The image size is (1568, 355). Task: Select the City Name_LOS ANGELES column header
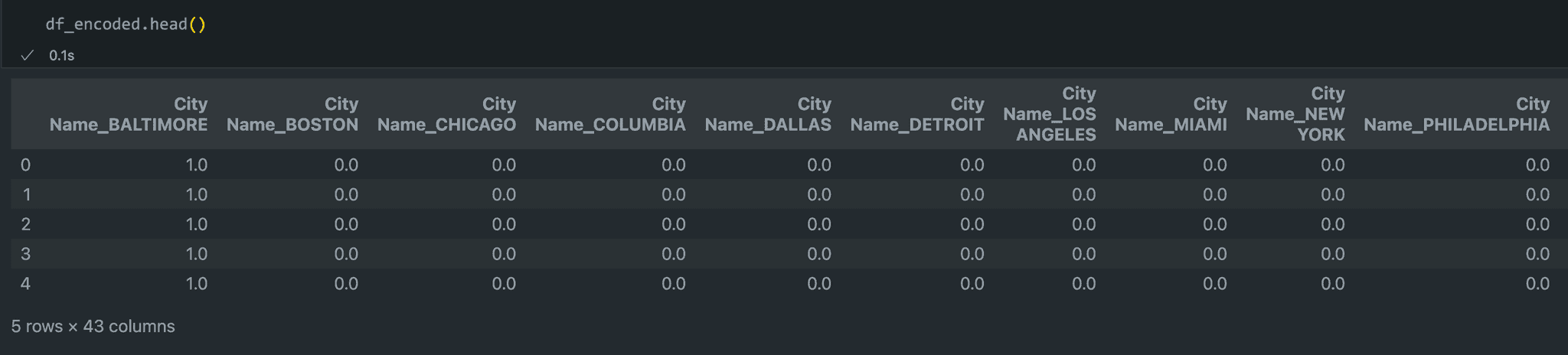pos(1050,114)
